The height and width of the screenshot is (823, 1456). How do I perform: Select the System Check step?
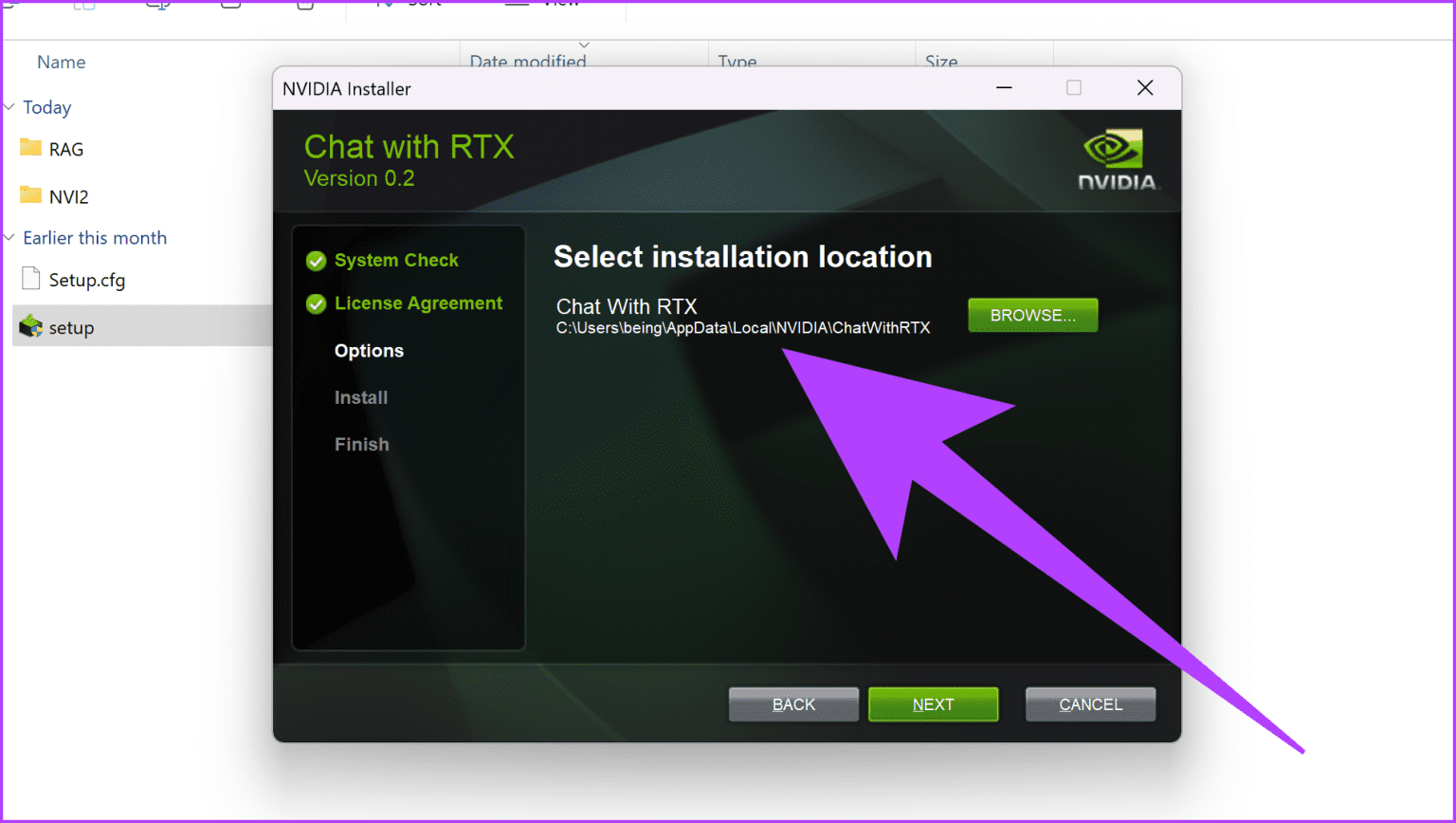(396, 261)
